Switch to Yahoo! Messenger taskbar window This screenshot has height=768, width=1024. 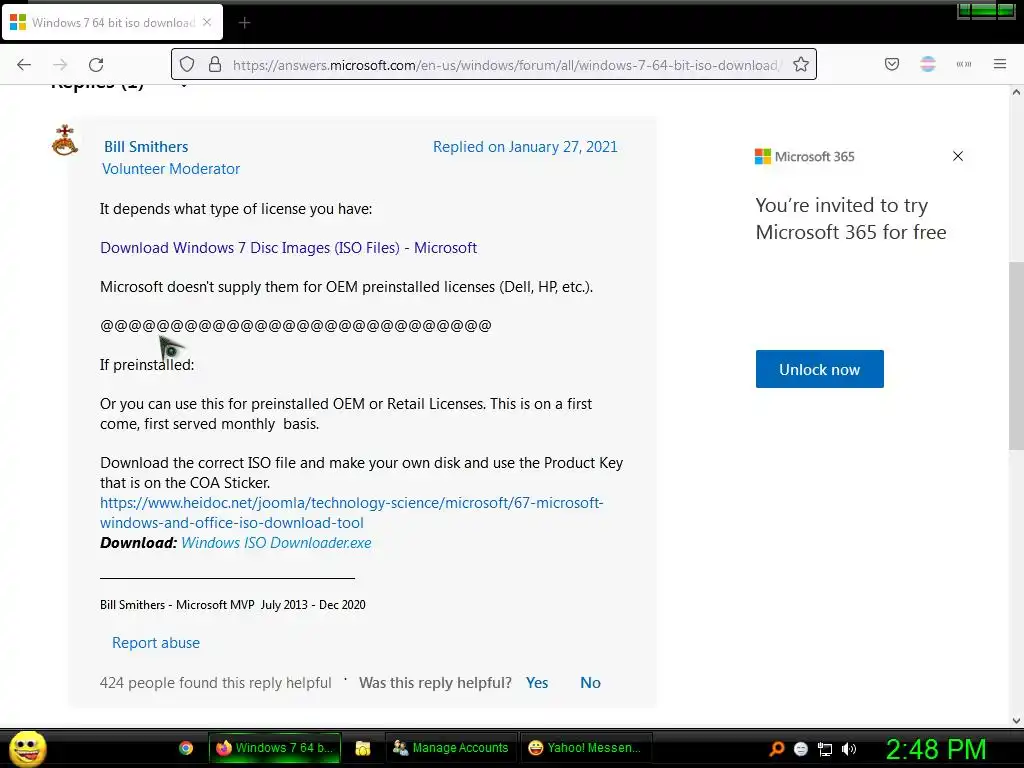[x=586, y=748]
